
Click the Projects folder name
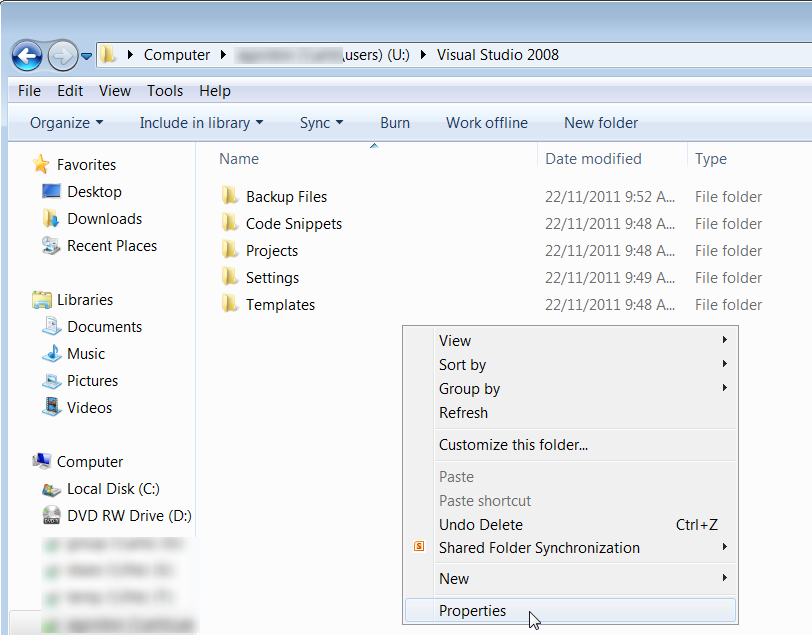tap(272, 251)
